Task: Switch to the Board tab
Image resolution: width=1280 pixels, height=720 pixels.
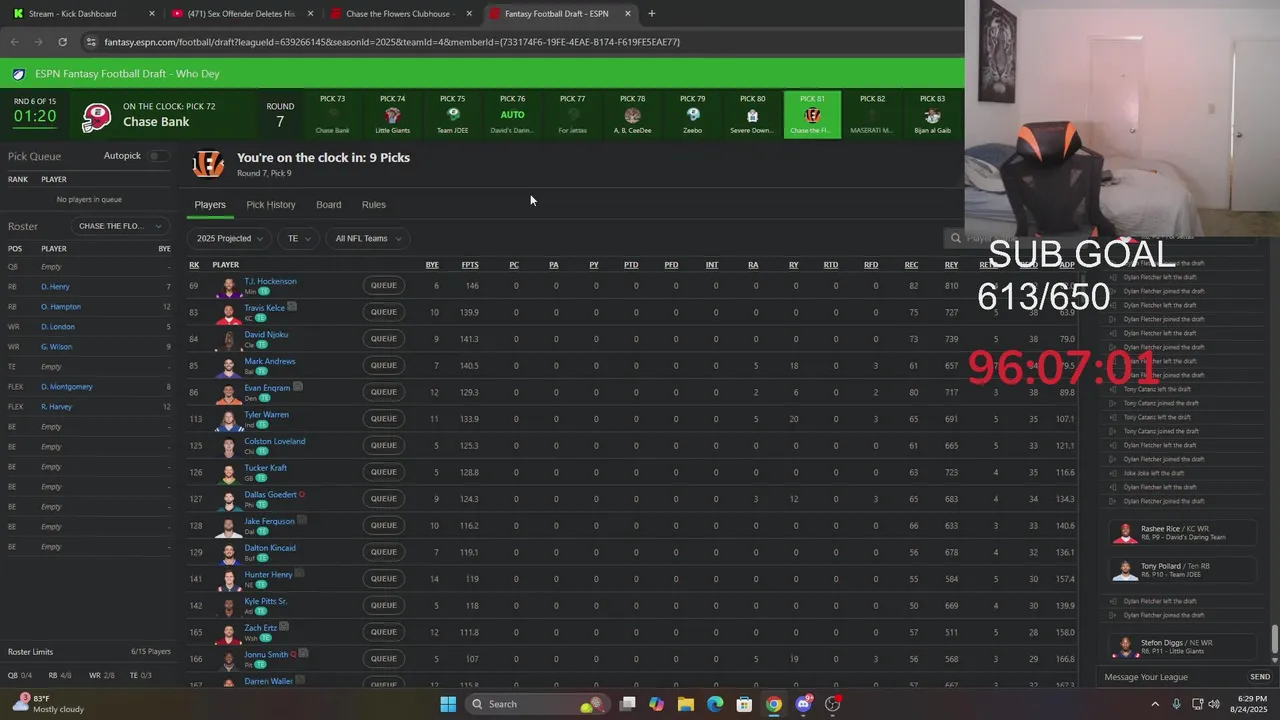Action: point(329,204)
